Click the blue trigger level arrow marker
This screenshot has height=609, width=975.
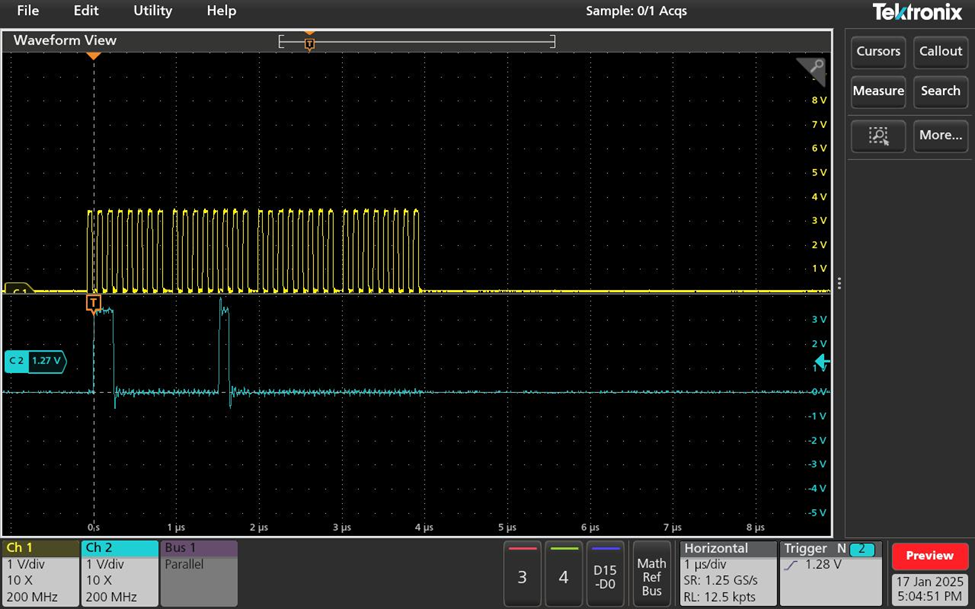[x=820, y=362]
